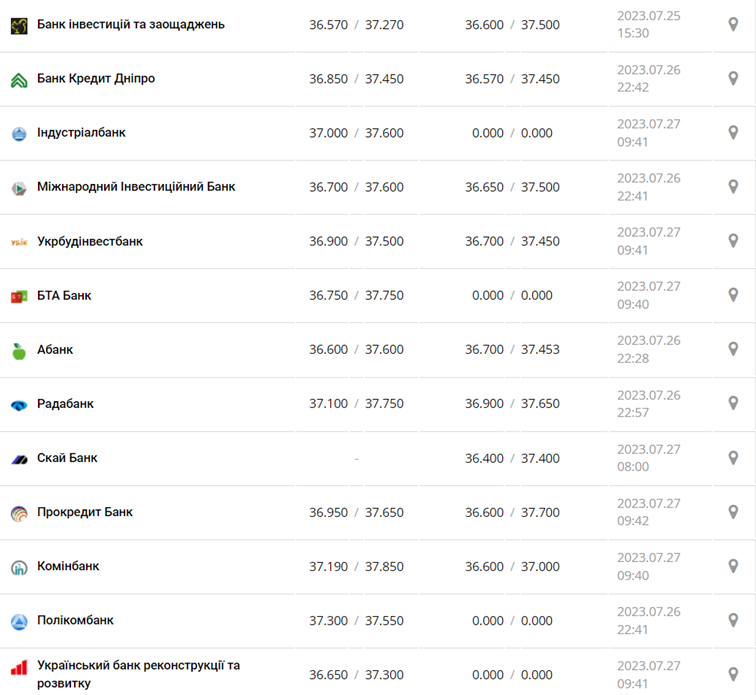Click the Комінбанк logo icon
The height and width of the screenshot is (695, 756).
pos(19,567)
